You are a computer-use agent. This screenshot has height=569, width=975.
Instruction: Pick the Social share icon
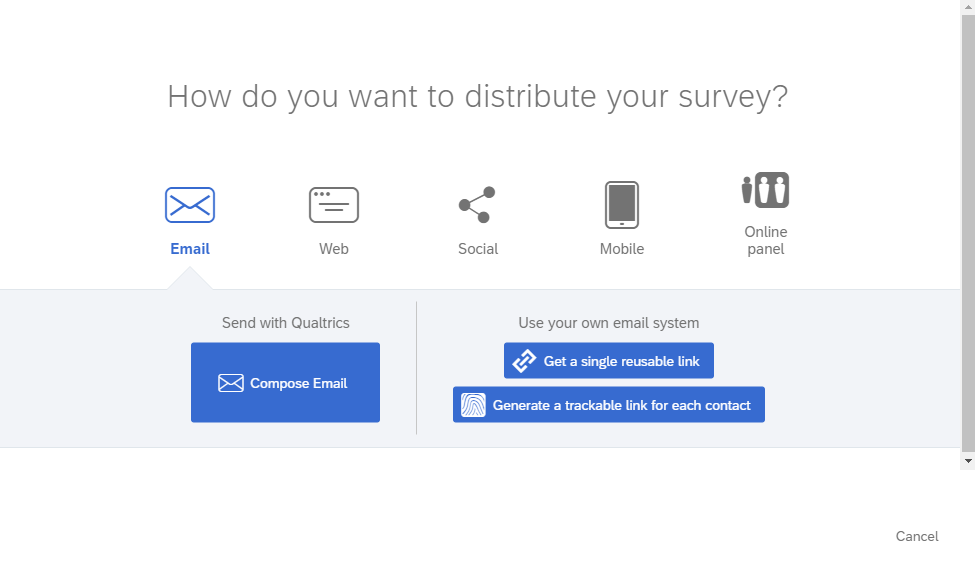click(x=477, y=205)
